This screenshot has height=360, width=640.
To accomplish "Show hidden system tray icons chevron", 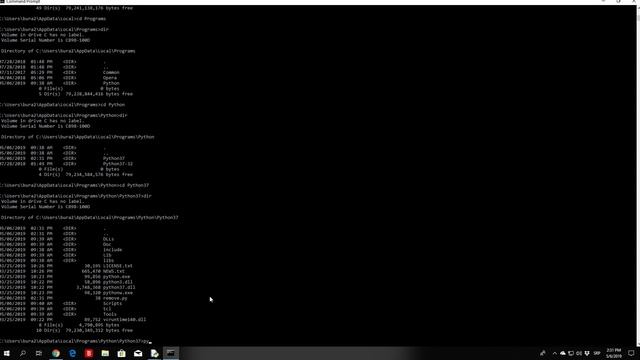I will click(554, 353).
